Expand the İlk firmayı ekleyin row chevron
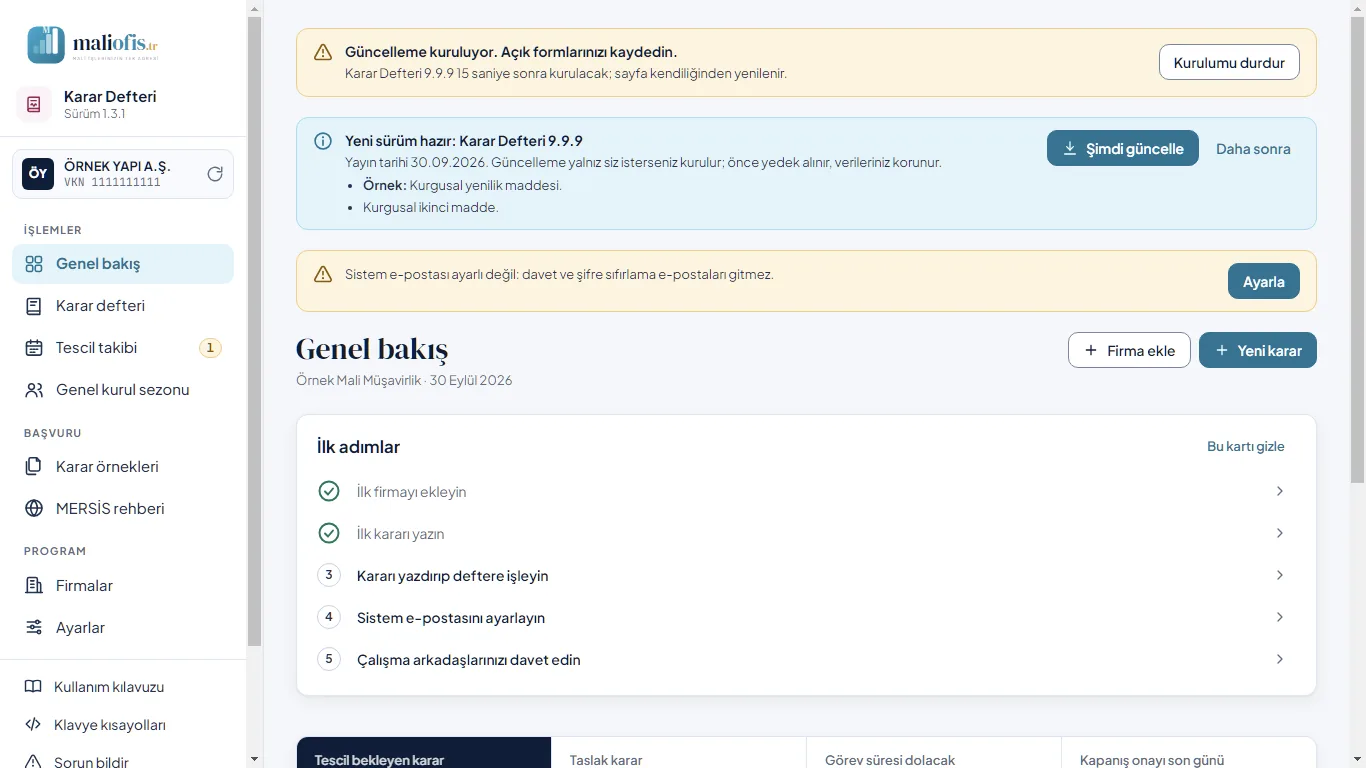The width and height of the screenshot is (1366, 768). [1280, 491]
